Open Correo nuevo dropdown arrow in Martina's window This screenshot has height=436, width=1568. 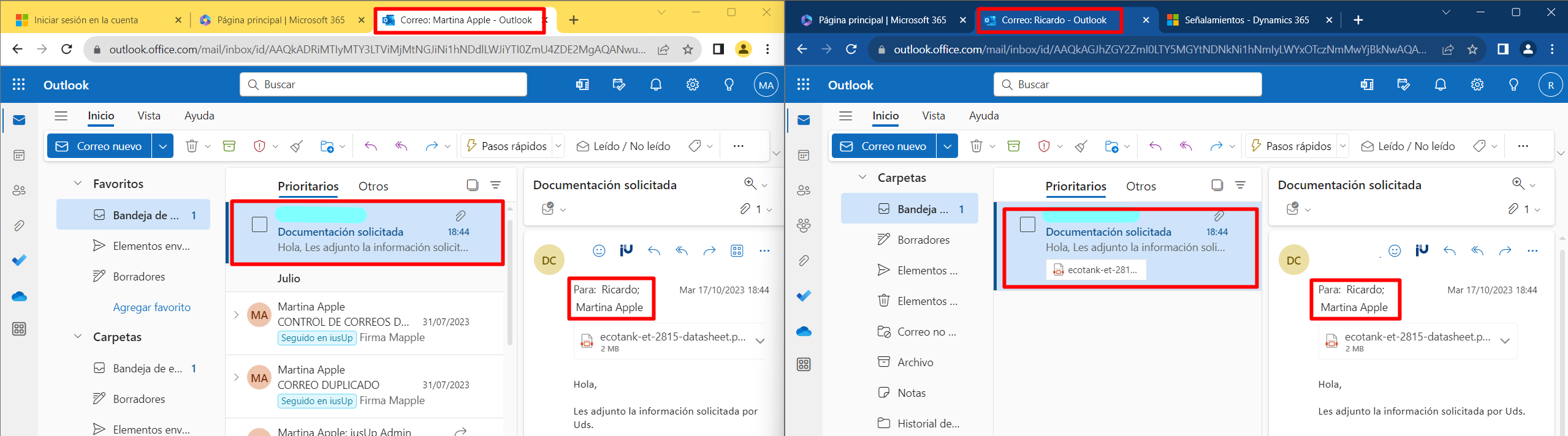point(162,146)
